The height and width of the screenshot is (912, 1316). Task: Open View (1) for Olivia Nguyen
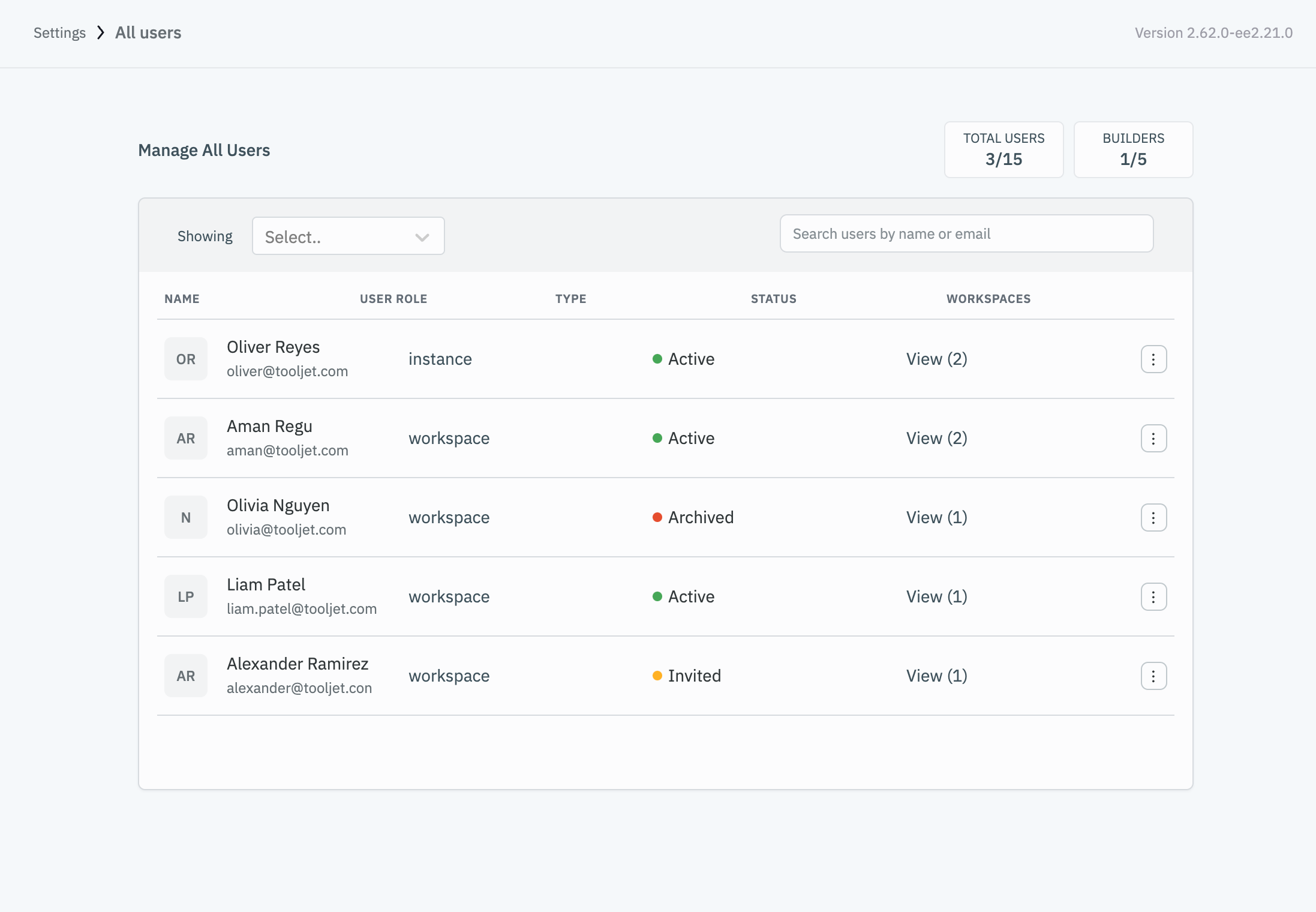[936, 517]
